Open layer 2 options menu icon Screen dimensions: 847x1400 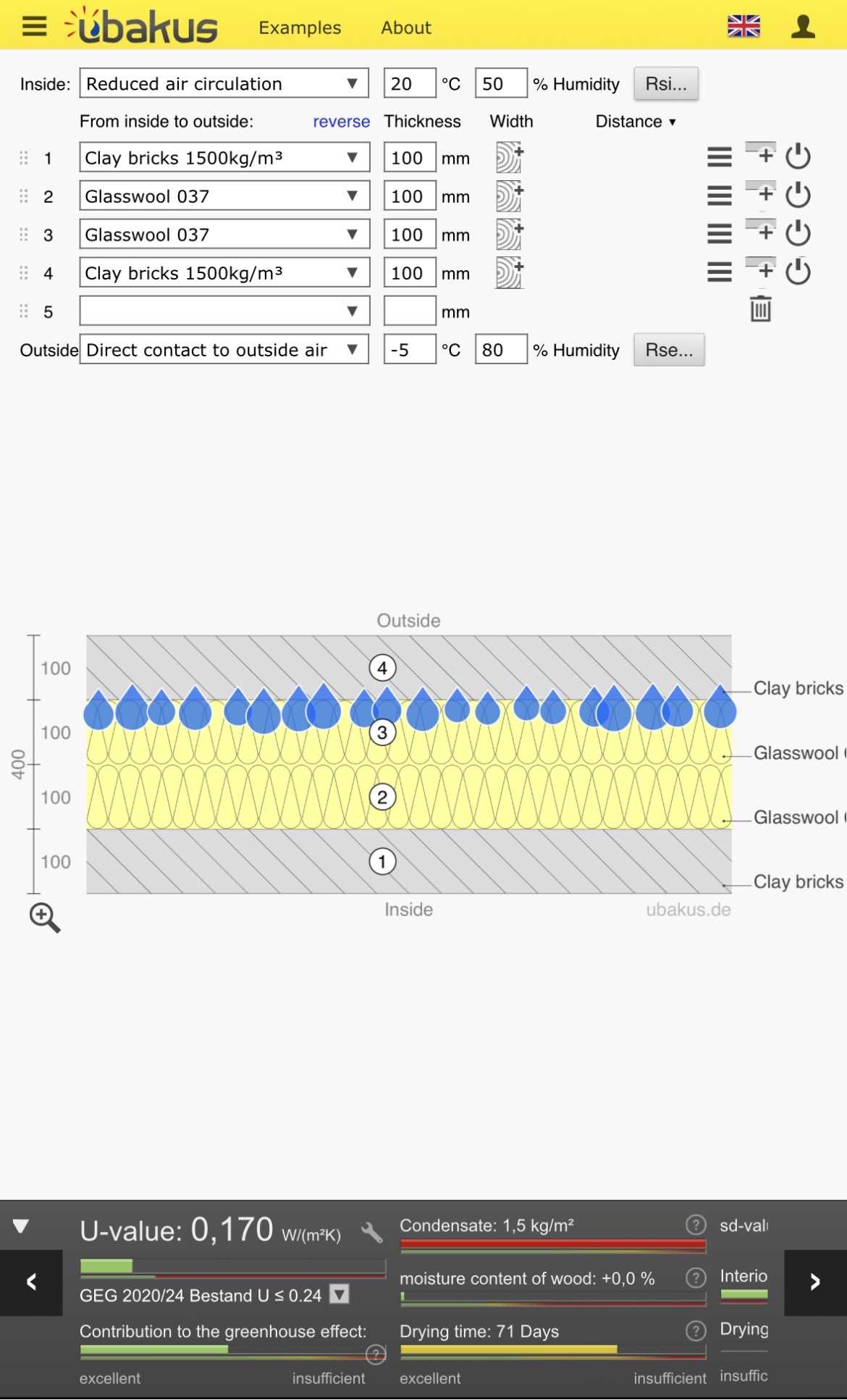[719, 196]
